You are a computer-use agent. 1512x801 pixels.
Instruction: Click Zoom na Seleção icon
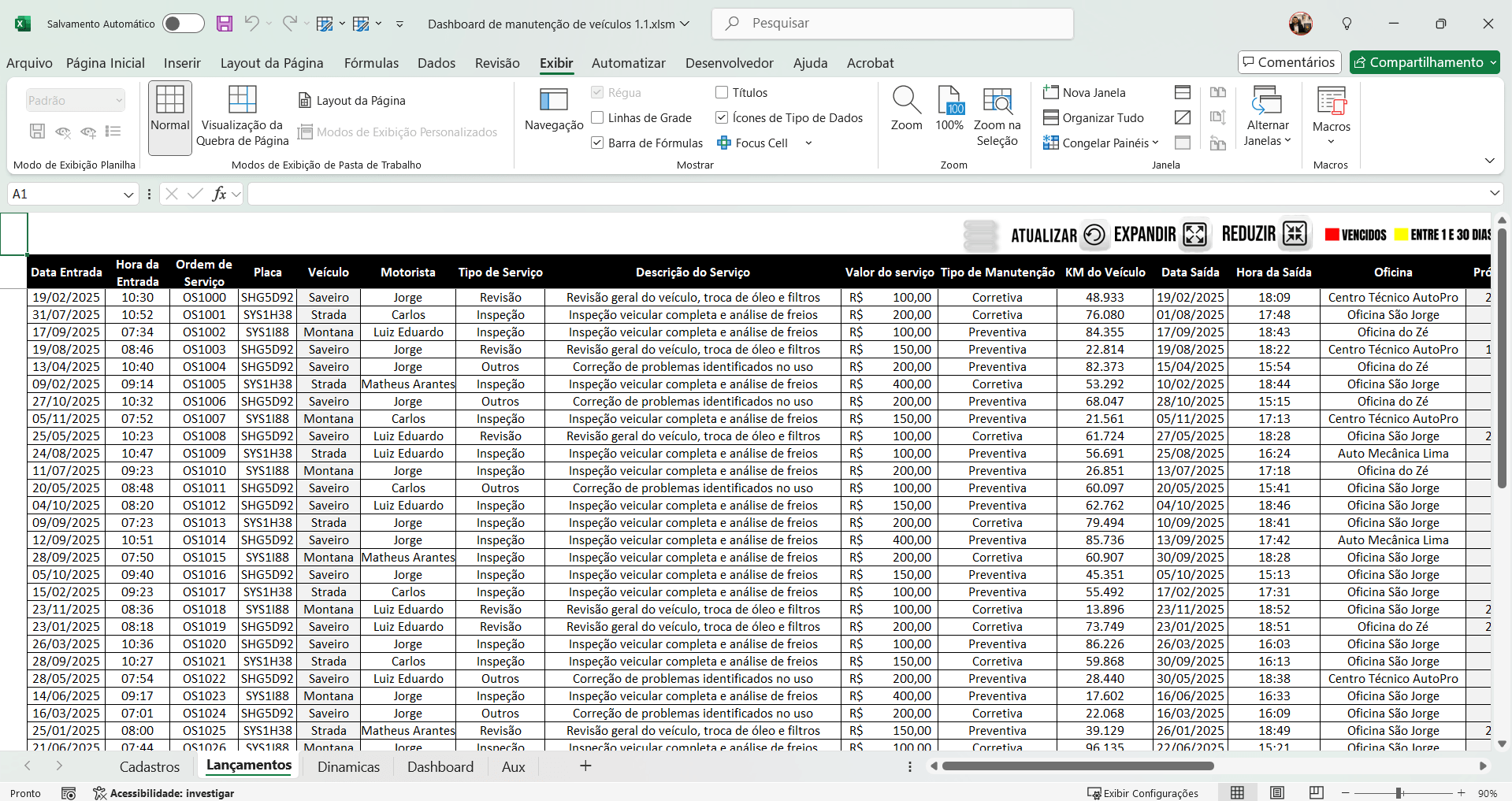(997, 101)
